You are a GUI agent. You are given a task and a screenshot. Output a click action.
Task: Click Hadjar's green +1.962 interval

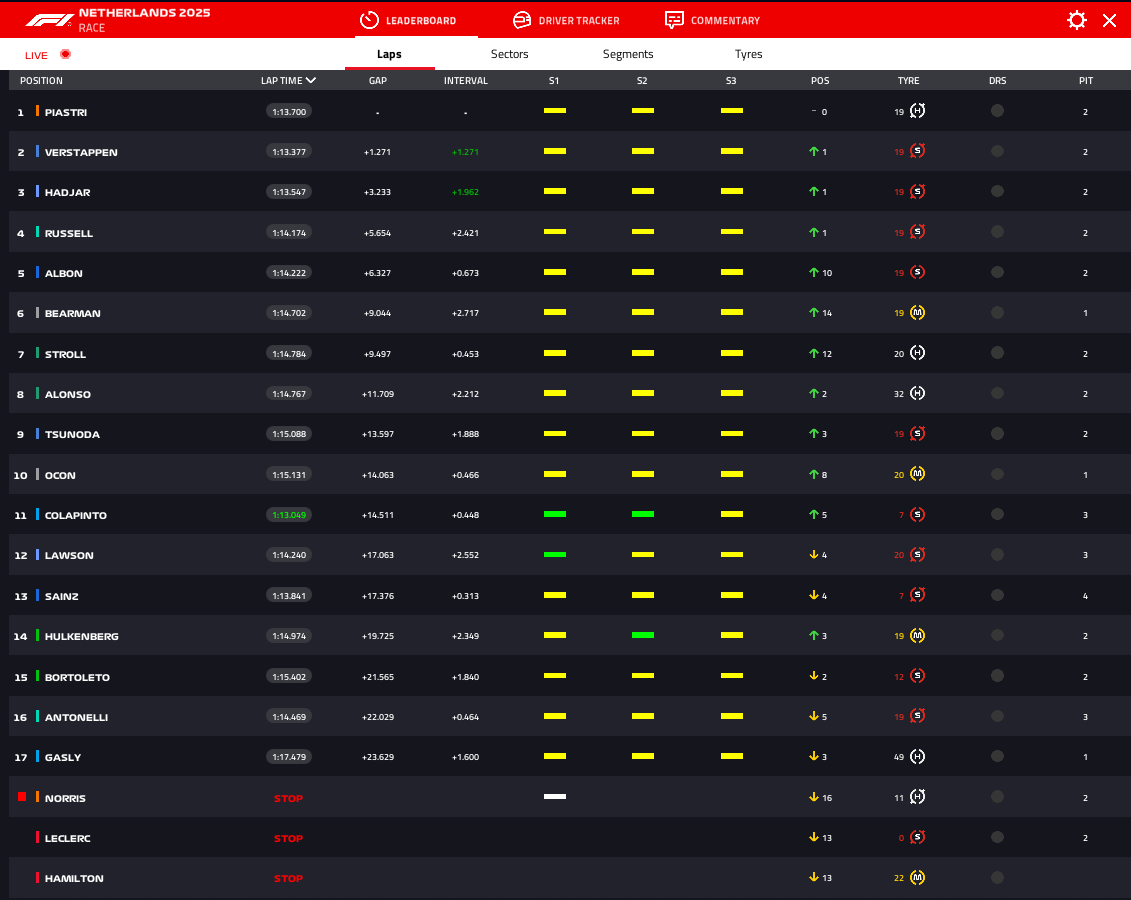tap(465, 192)
